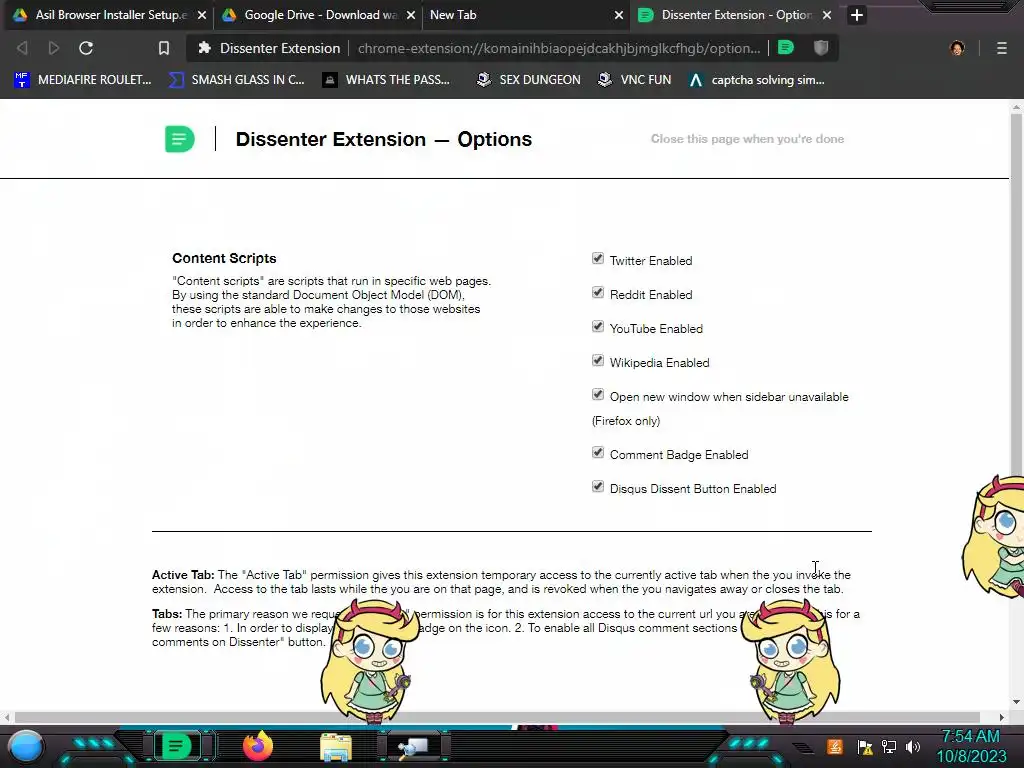Click the 'Close this page when you're done' text
Screen dimensions: 1024x768
click(x=747, y=139)
